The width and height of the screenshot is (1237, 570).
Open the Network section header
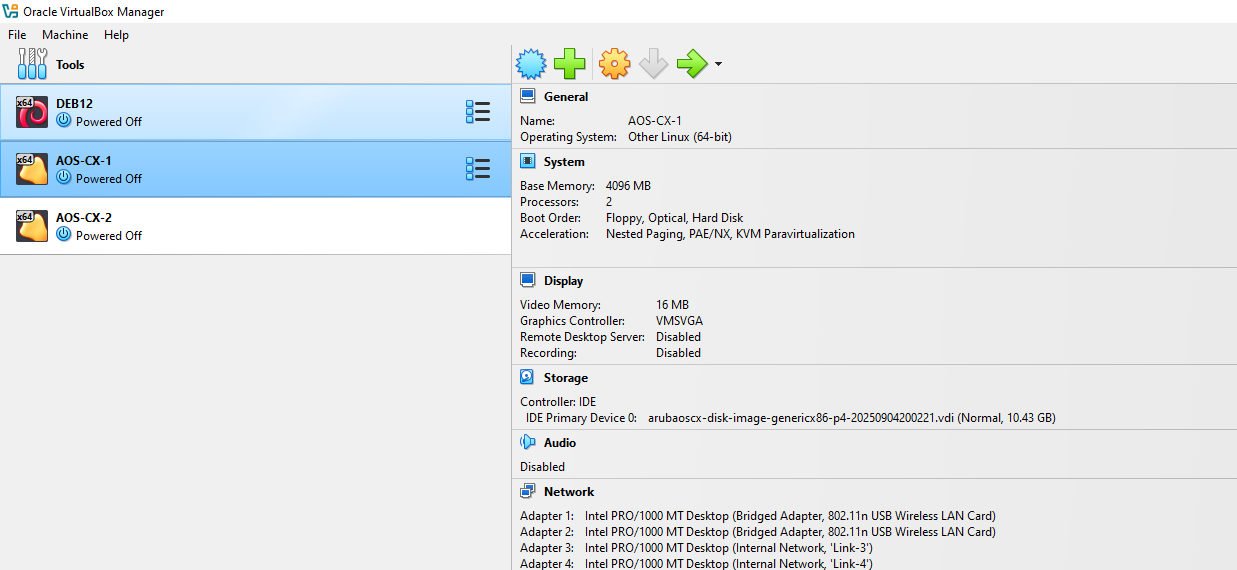568,492
